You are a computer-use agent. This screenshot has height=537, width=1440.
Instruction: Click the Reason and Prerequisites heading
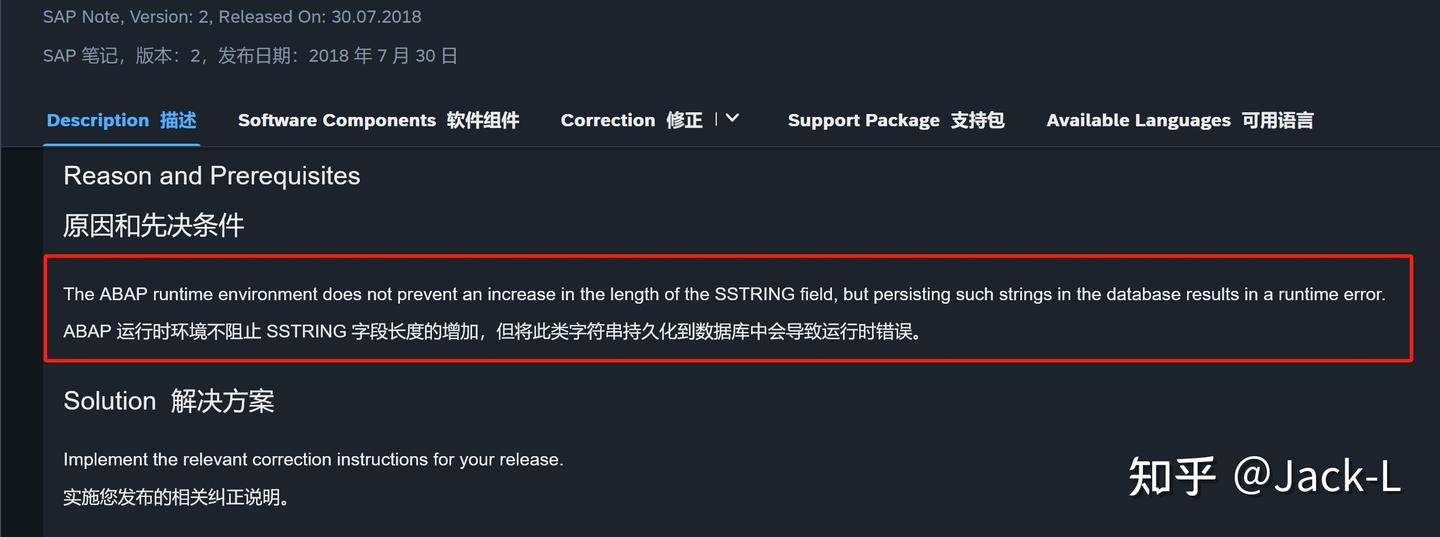click(211, 176)
